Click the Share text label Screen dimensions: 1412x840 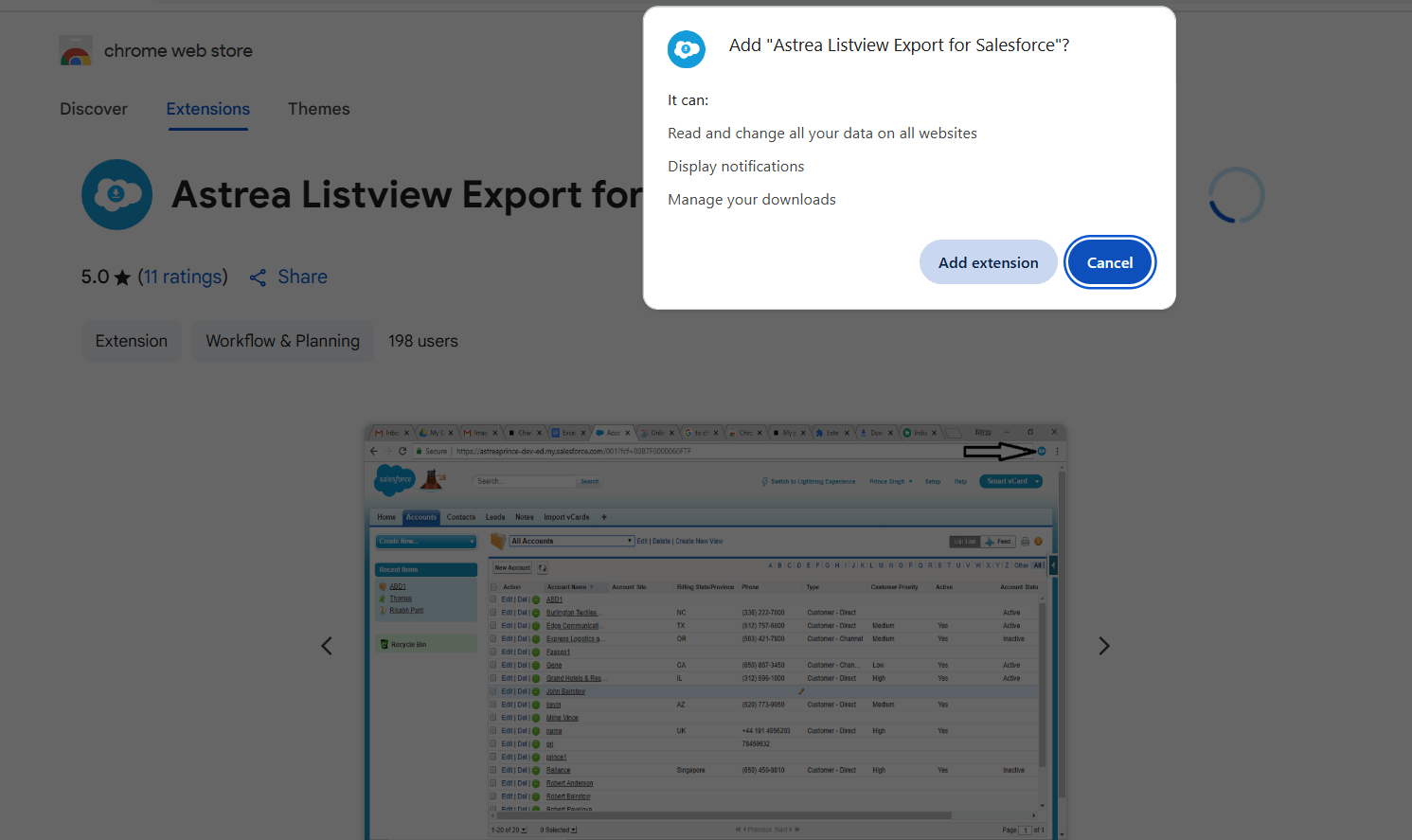tap(302, 277)
